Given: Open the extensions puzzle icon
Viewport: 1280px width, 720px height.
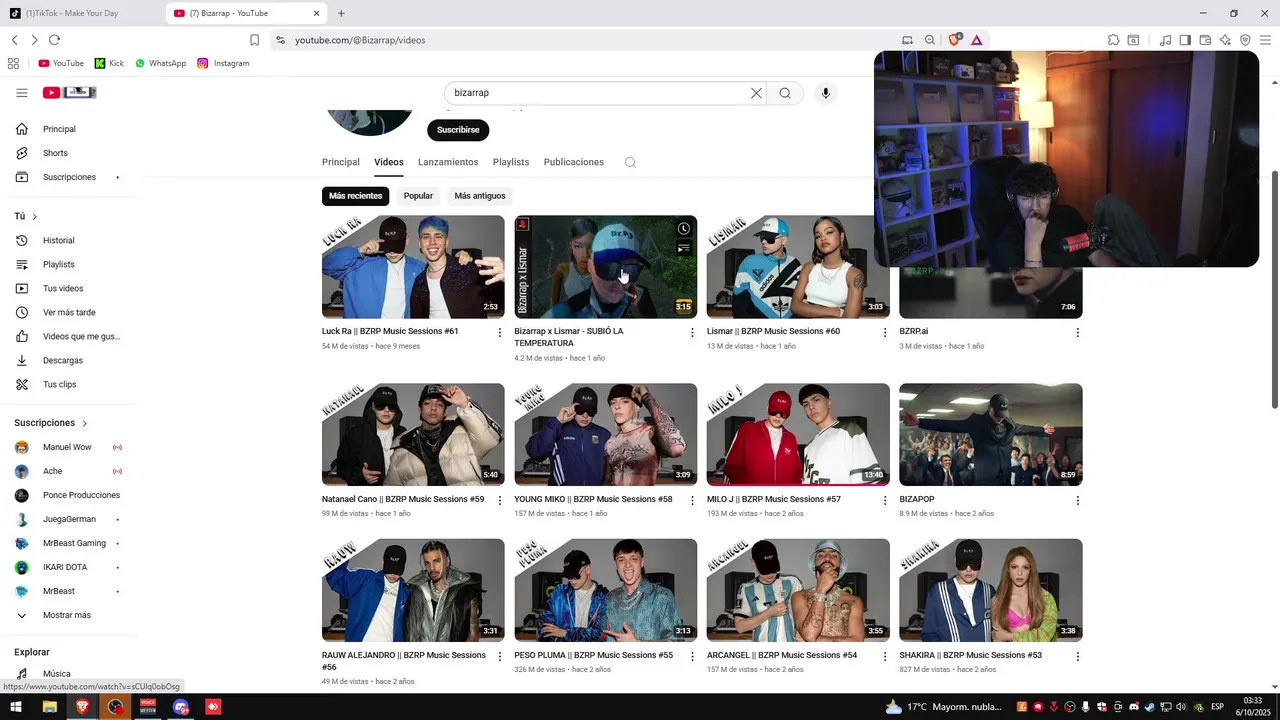Looking at the screenshot, I should click(1113, 40).
